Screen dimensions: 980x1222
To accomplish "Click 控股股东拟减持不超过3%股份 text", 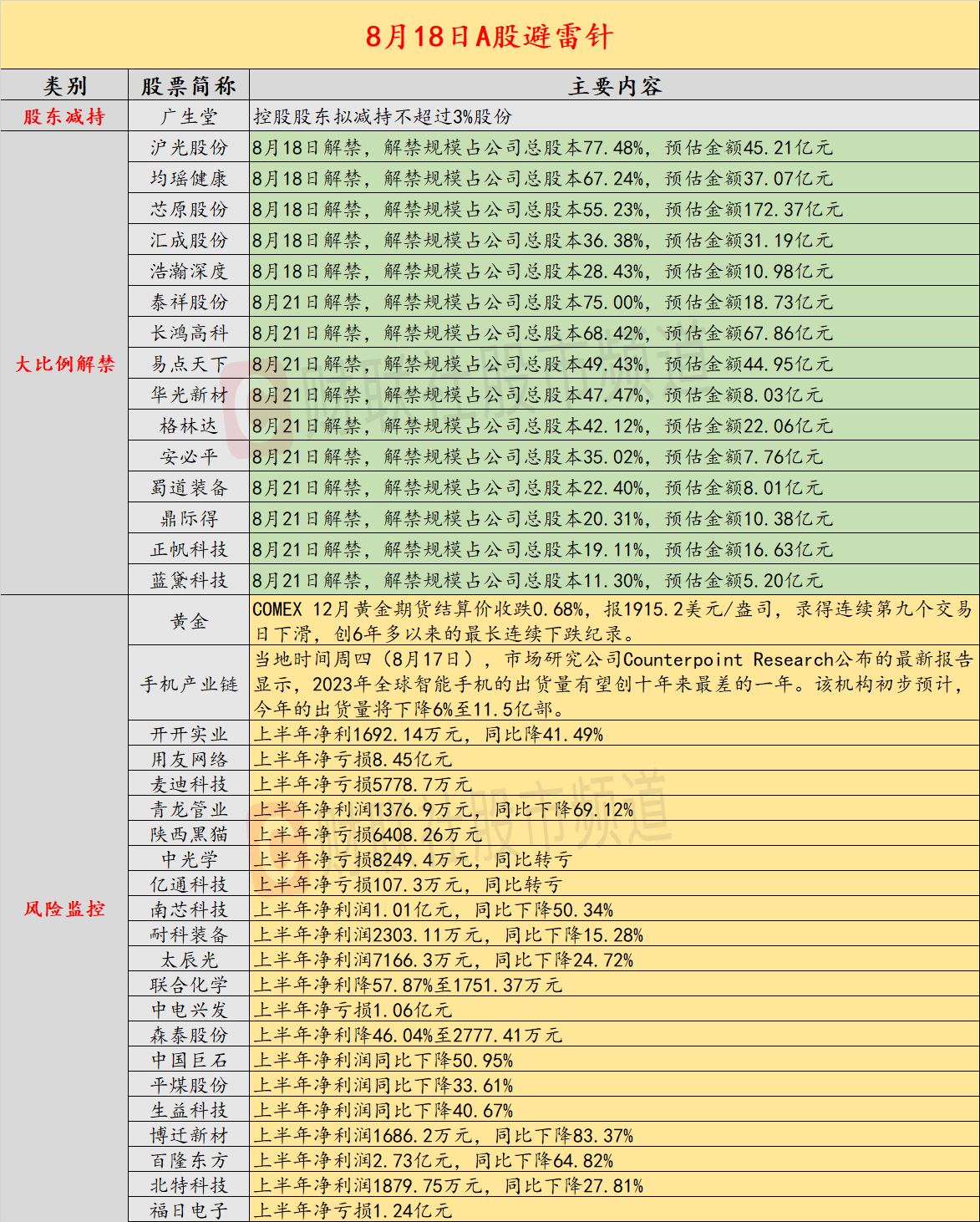I will (x=383, y=116).
